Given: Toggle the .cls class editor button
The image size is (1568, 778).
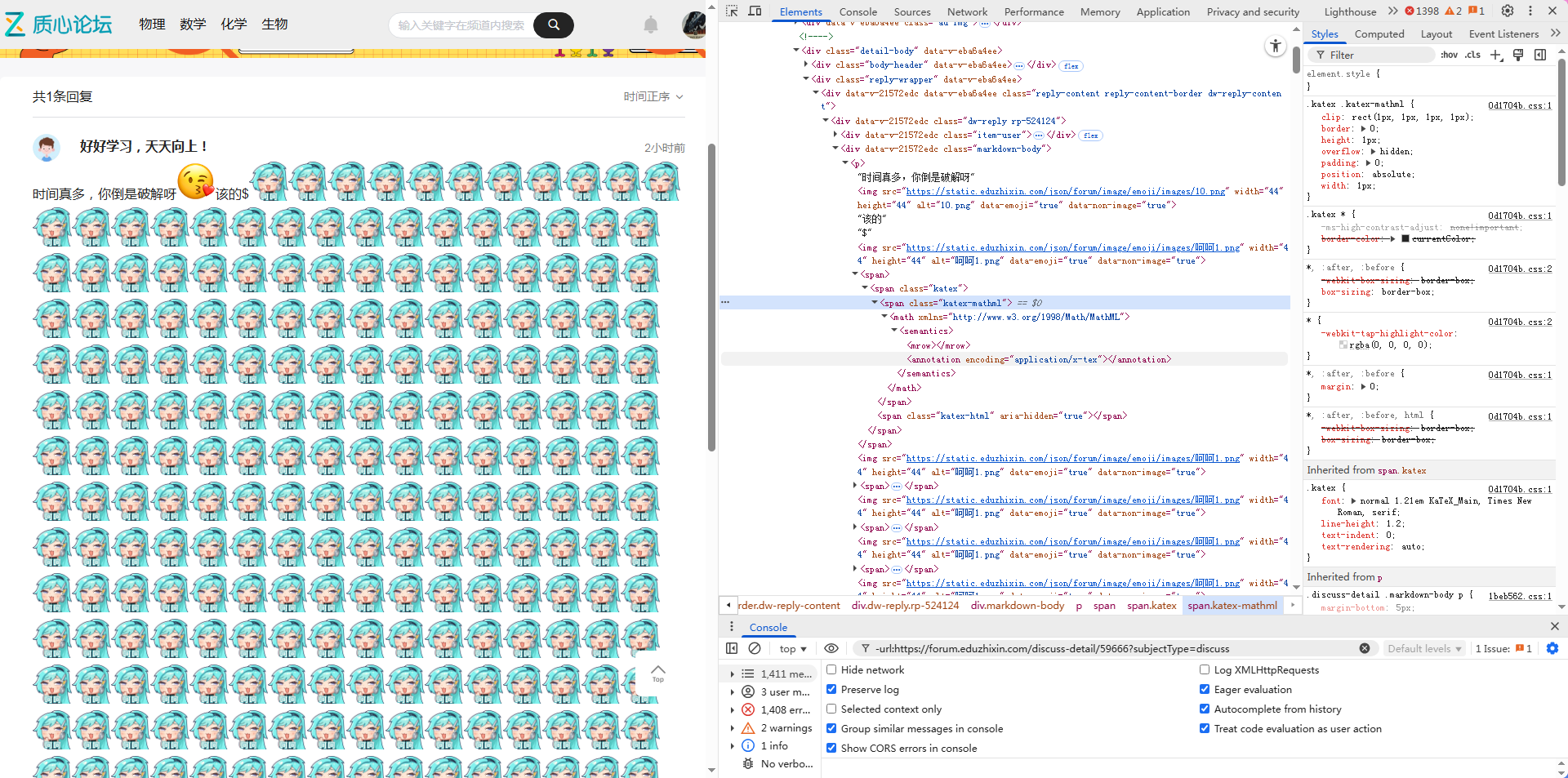Looking at the screenshot, I should [x=1472, y=55].
